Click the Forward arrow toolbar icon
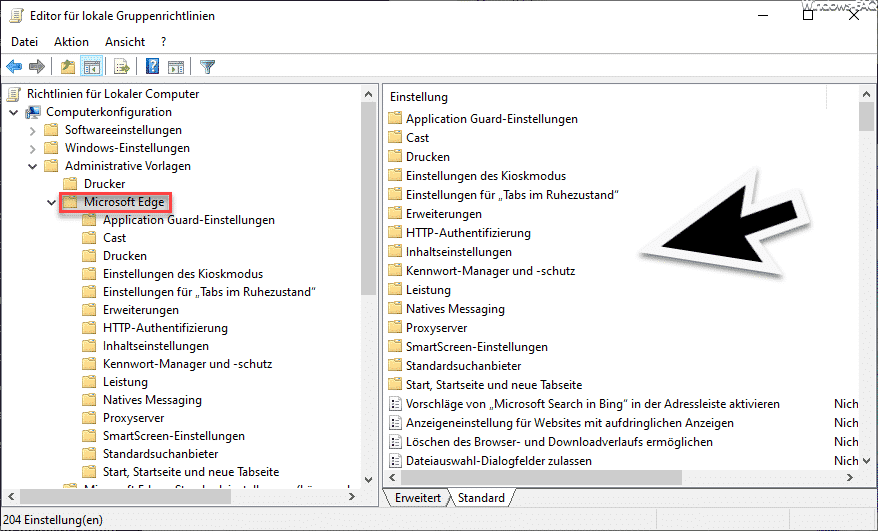 (x=37, y=67)
